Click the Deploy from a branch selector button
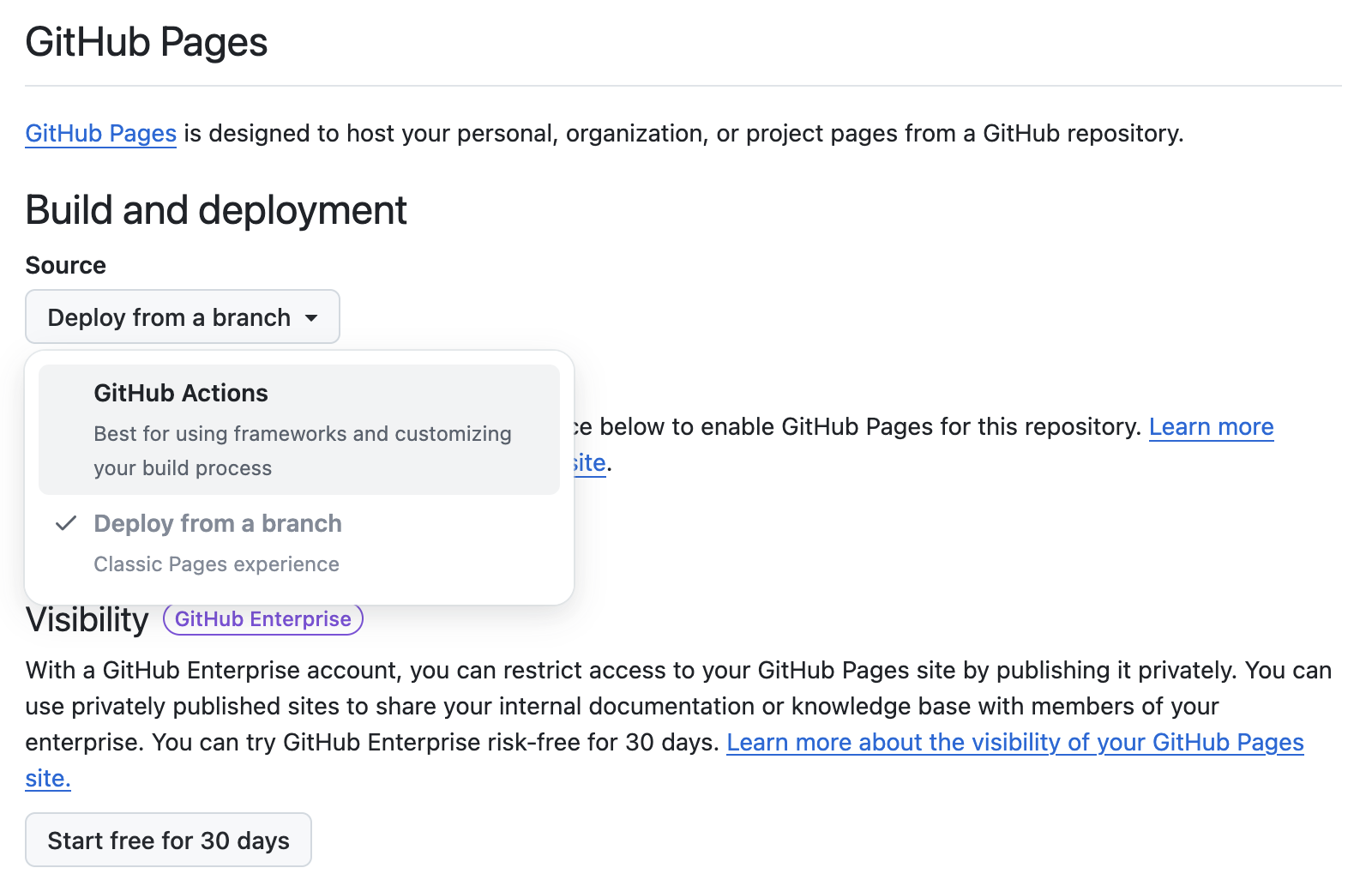1372x892 pixels. (x=182, y=316)
